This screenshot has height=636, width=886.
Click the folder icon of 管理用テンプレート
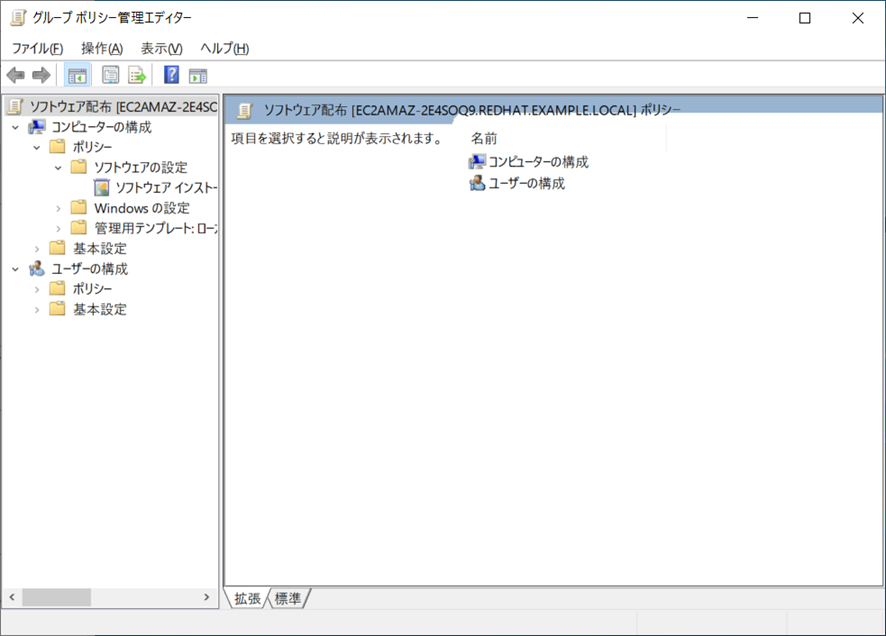(79, 228)
